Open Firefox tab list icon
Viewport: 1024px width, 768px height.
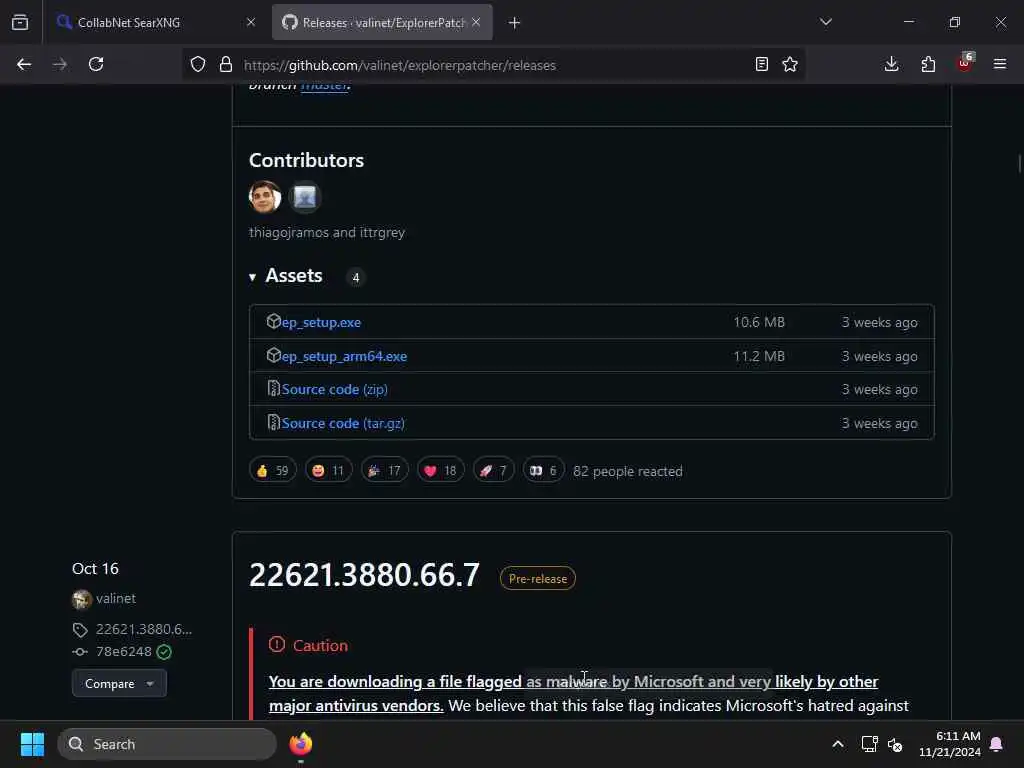(x=20, y=23)
